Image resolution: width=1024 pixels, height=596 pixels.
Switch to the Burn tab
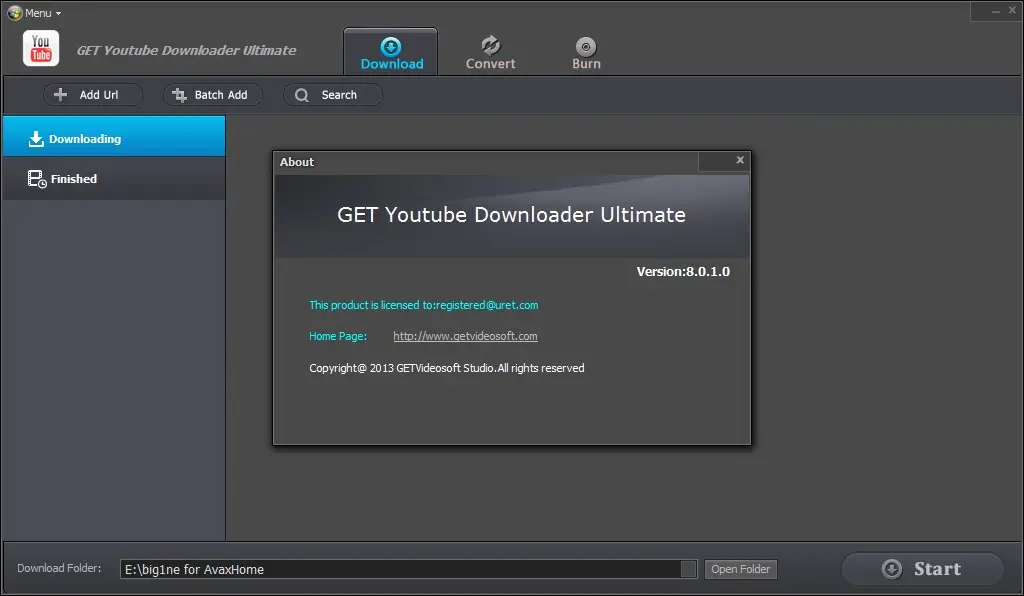(586, 52)
